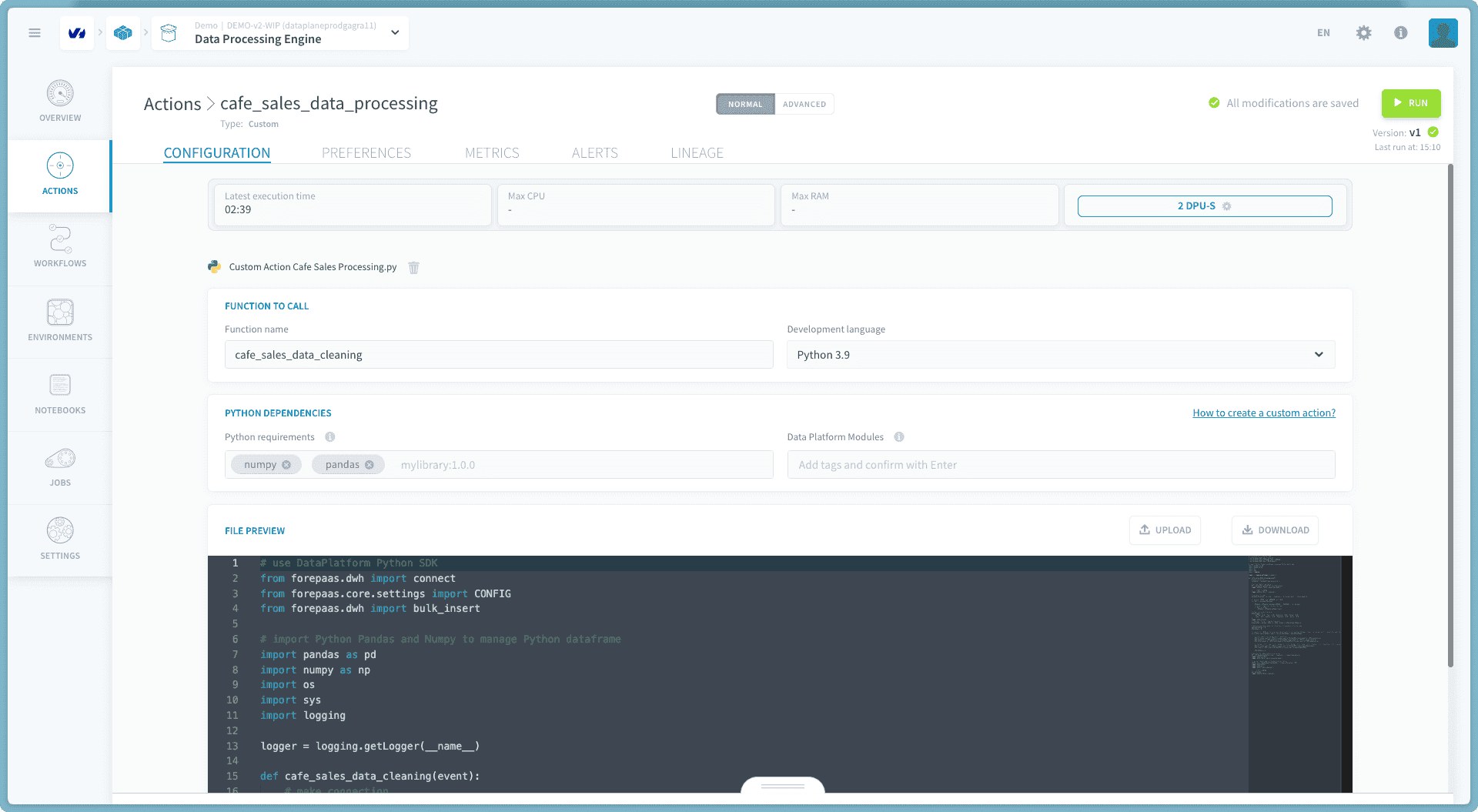This screenshot has height=812, width=1478.
Task: Download the previewed file
Action: [x=1275, y=530]
